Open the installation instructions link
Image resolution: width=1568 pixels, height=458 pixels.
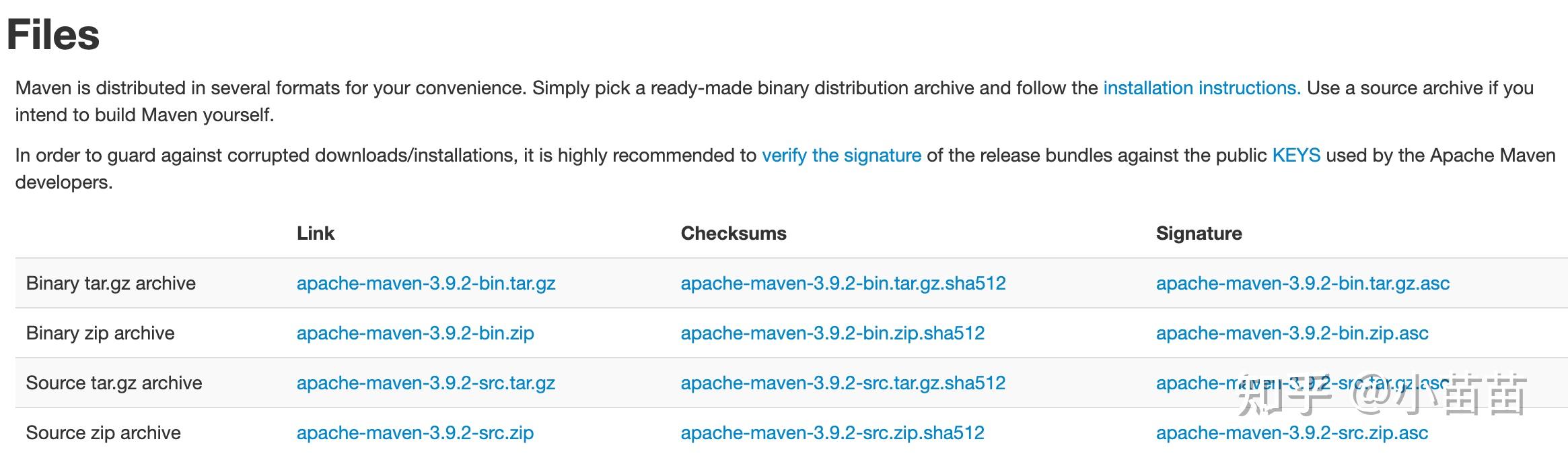1202,88
